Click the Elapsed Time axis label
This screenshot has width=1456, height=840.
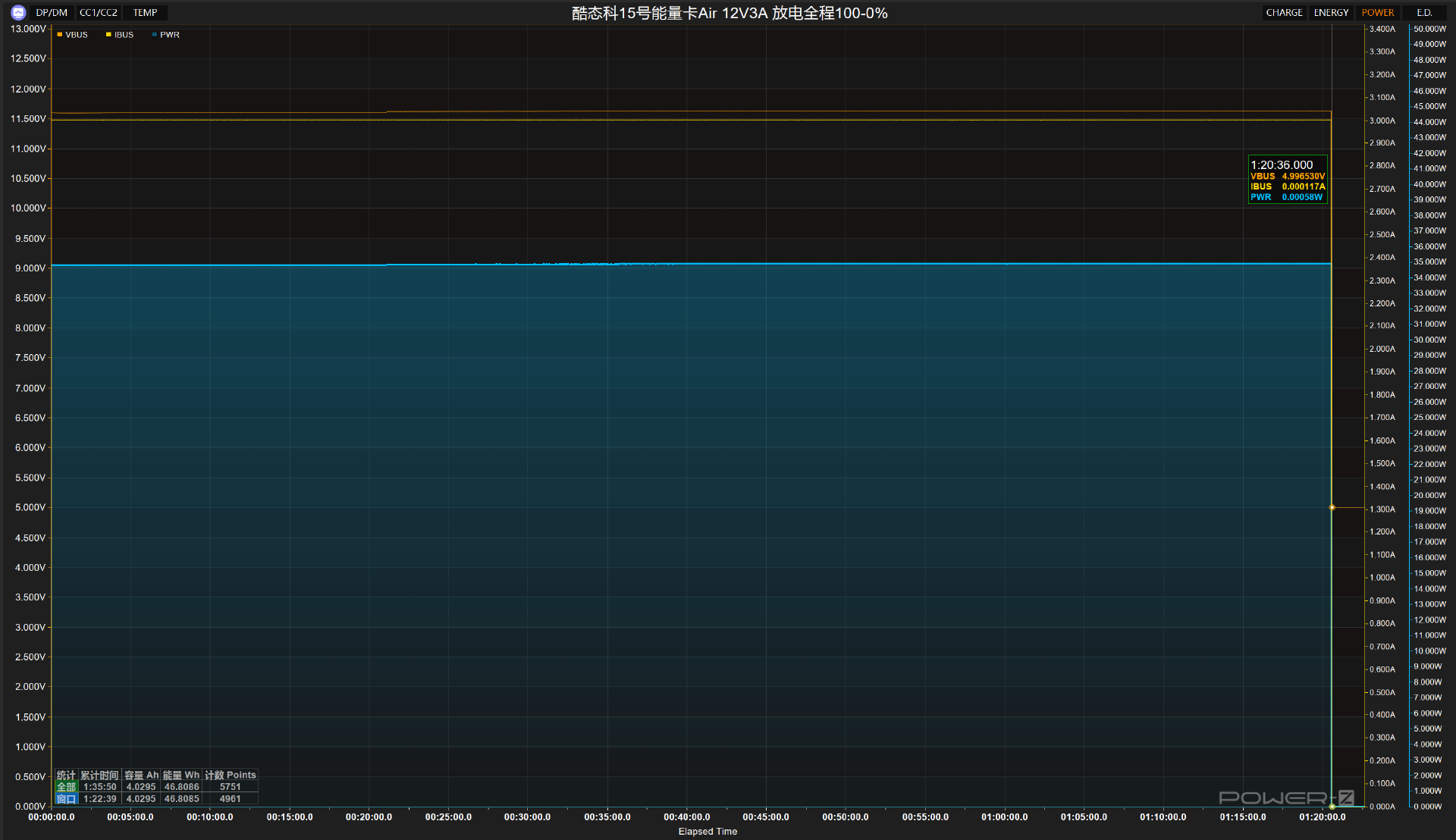tap(708, 832)
